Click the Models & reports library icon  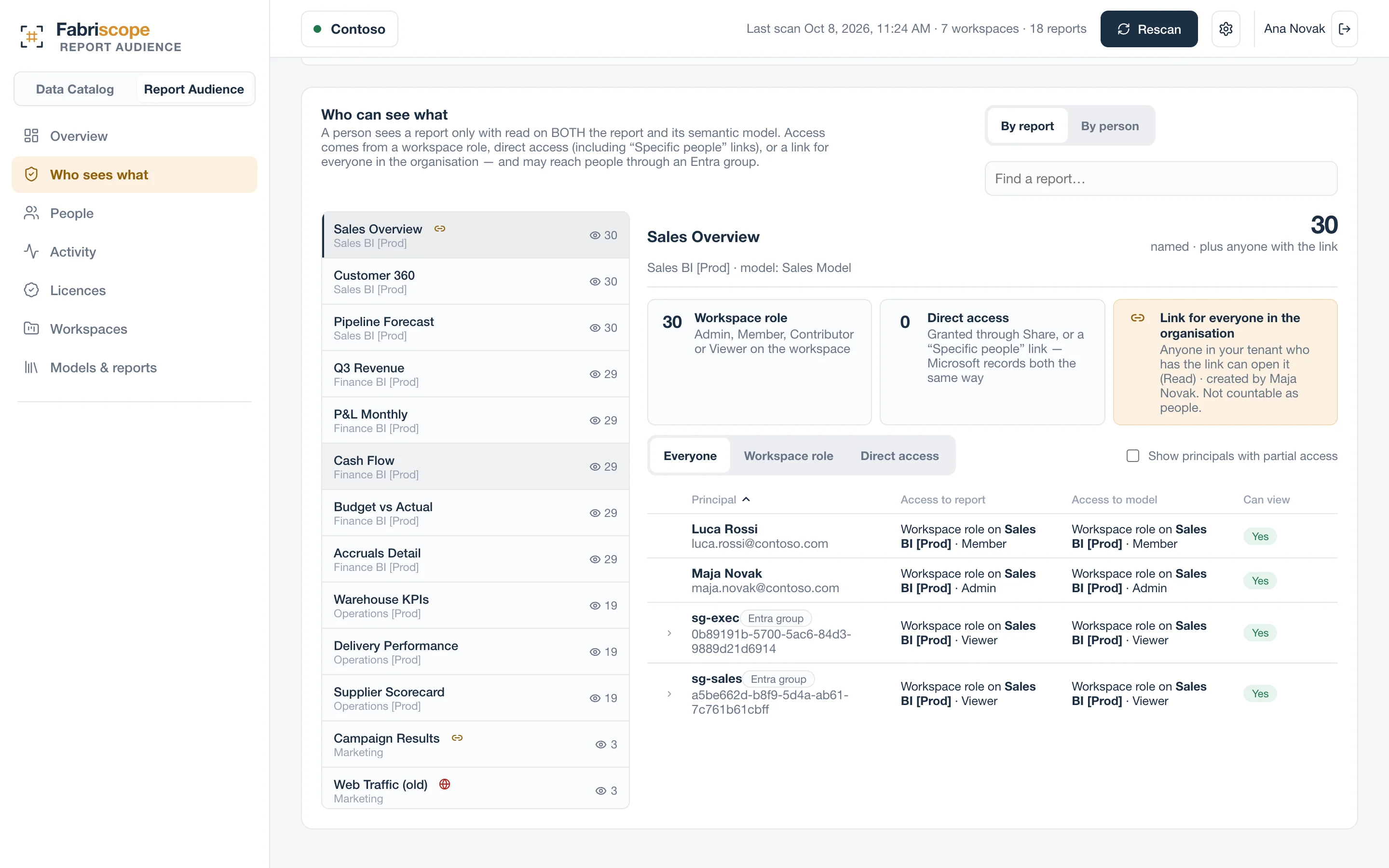click(x=31, y=367)
